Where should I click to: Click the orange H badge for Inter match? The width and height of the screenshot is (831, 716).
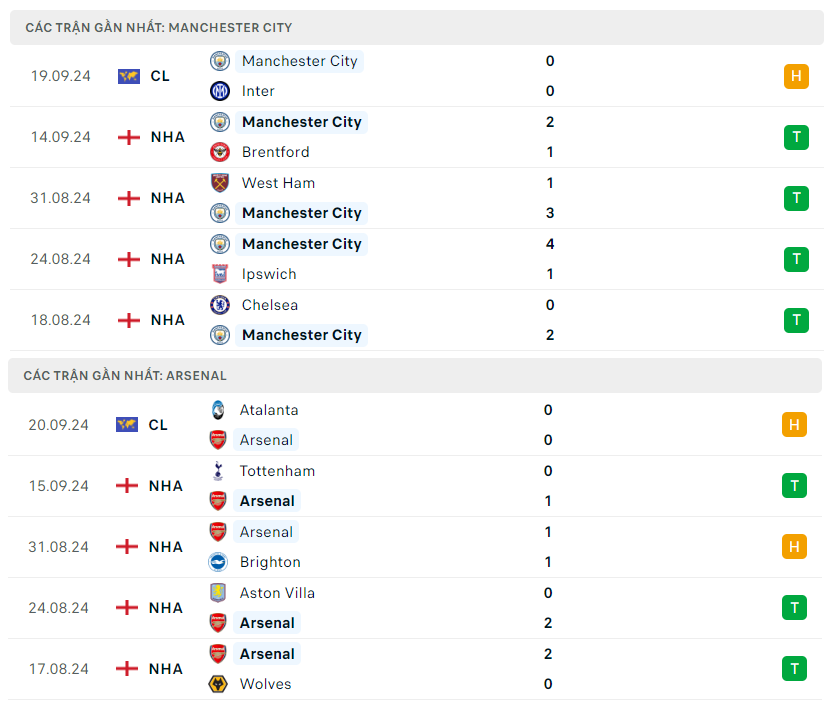[x=796, y=76]
